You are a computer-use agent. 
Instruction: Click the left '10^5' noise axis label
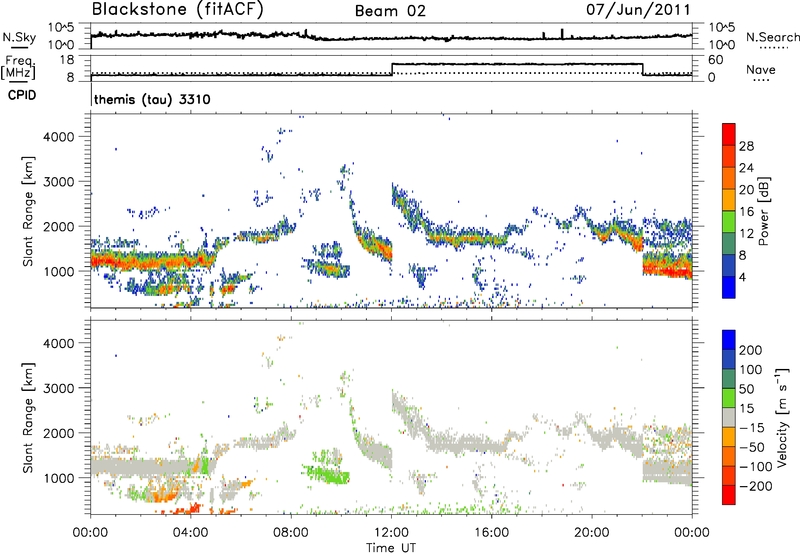[61, 27]
